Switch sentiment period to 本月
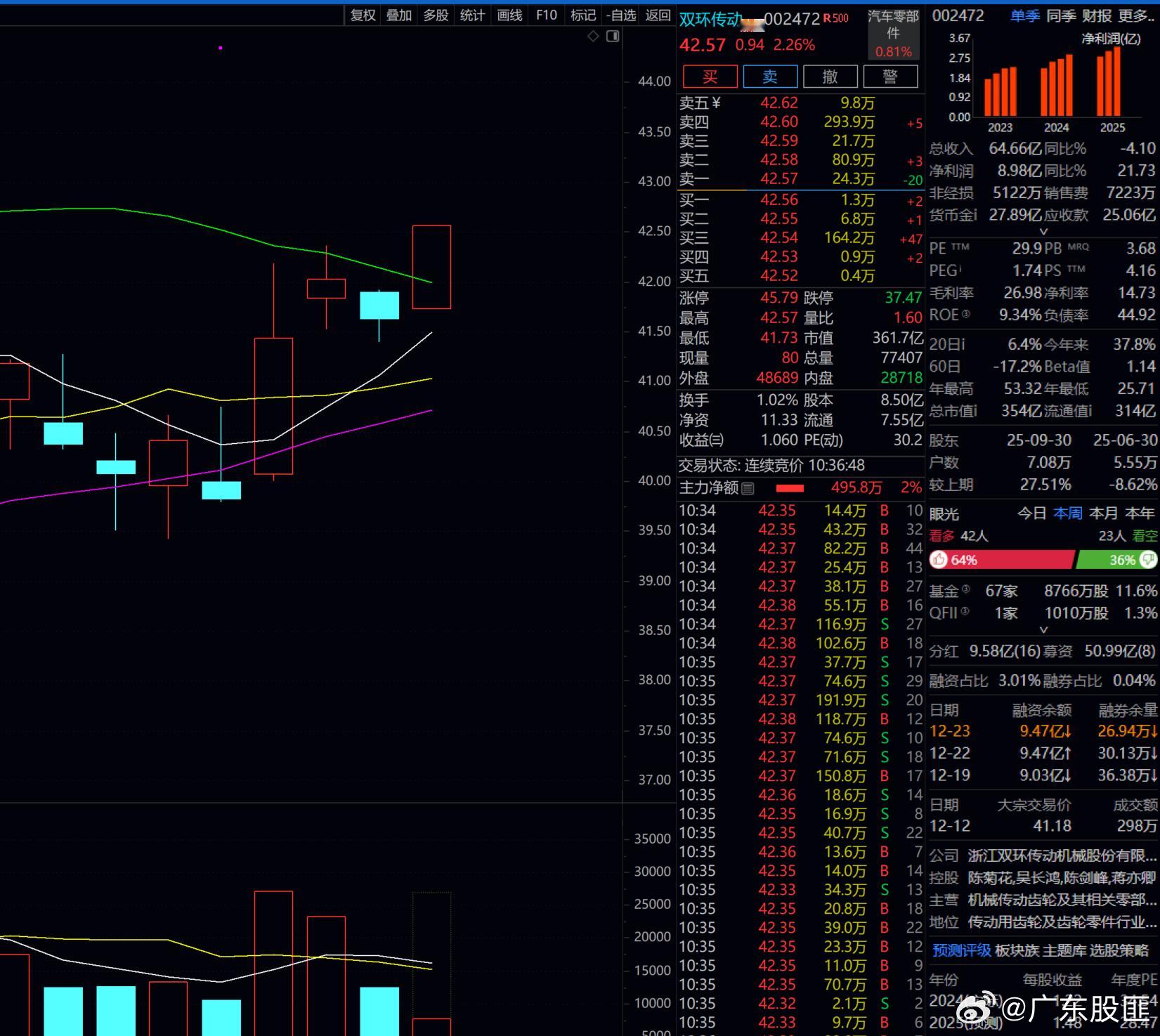Screen dimensions: 1160x1036 pyautogui.click(x=1103, y=513)
